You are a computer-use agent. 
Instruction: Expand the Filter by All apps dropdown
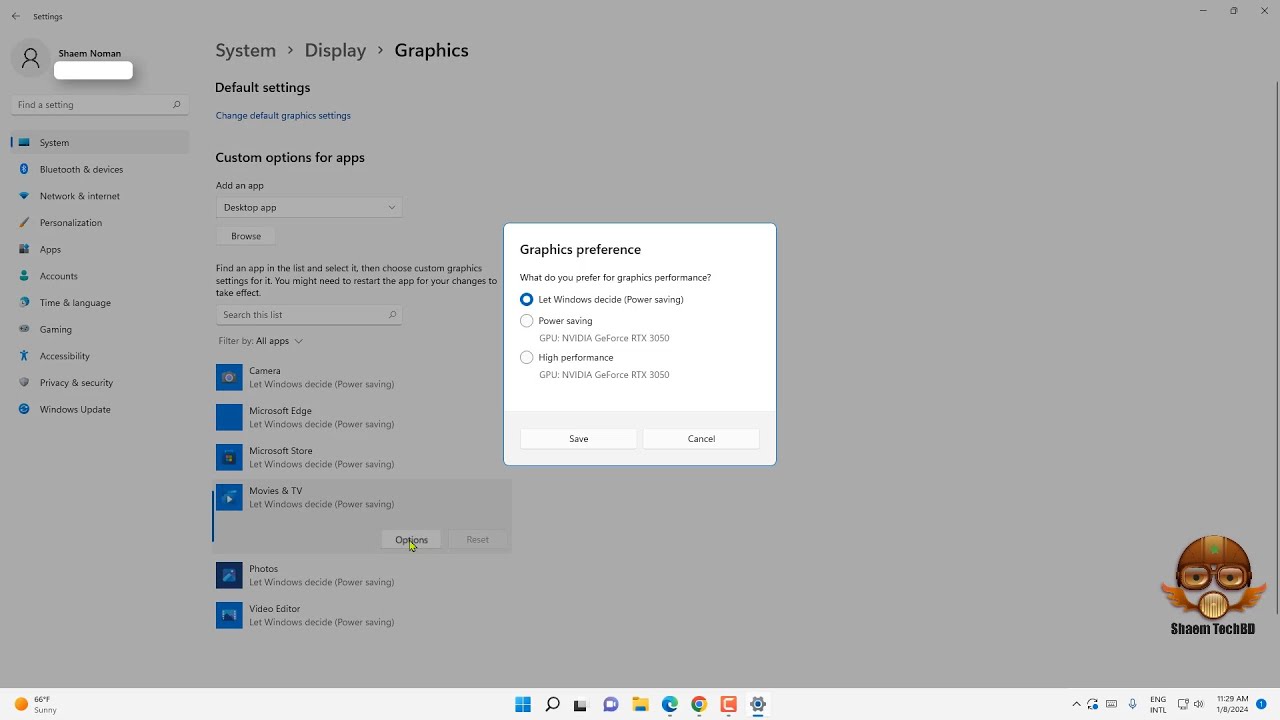coord(261,341)
